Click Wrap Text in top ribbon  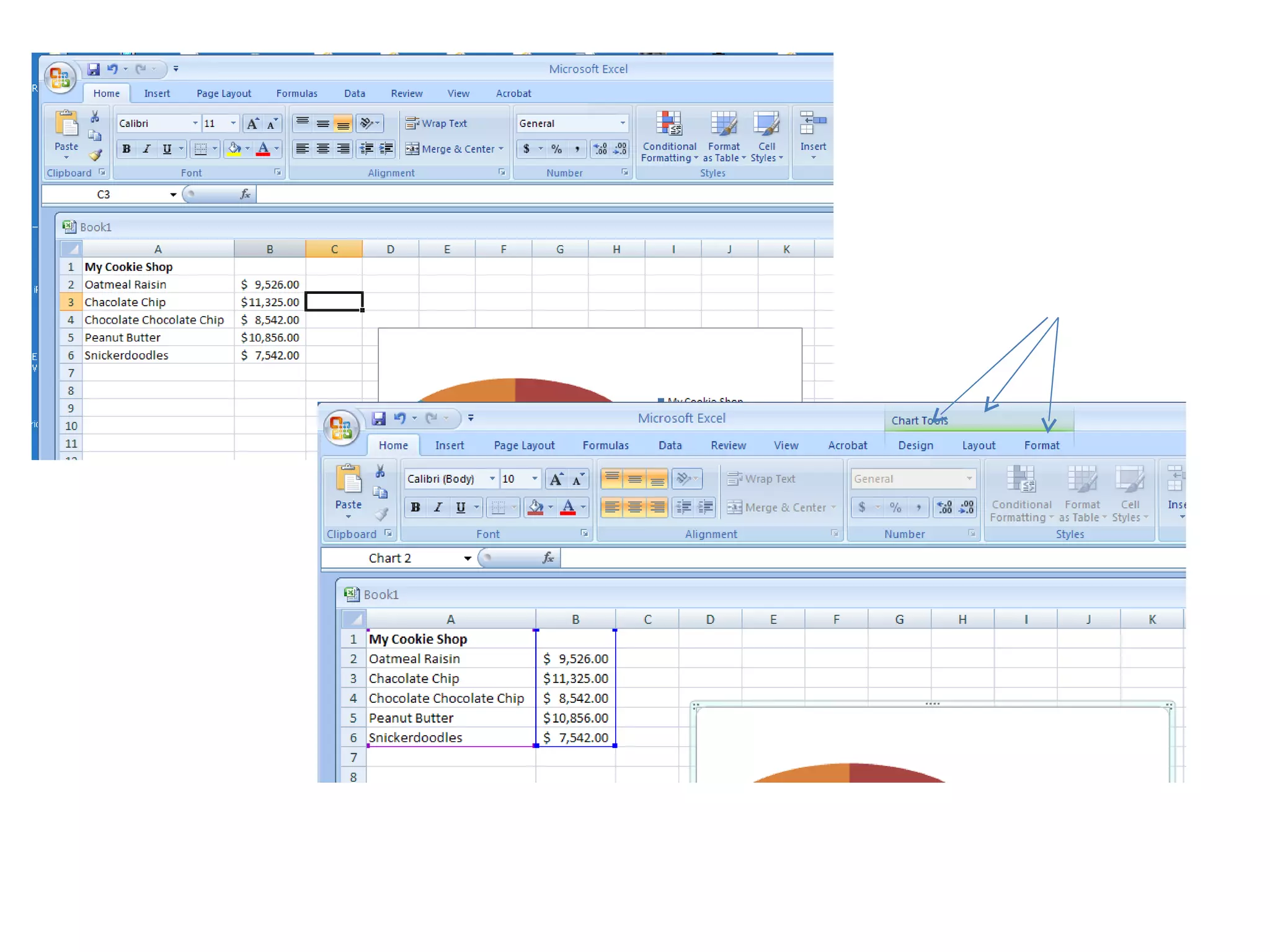coord(437,123)
